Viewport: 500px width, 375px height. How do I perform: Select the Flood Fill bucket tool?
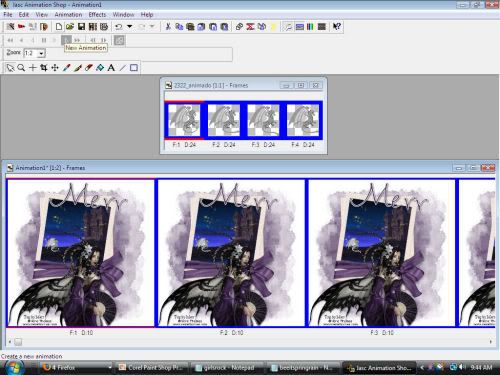pyautogui.click(x=100, y=68)
